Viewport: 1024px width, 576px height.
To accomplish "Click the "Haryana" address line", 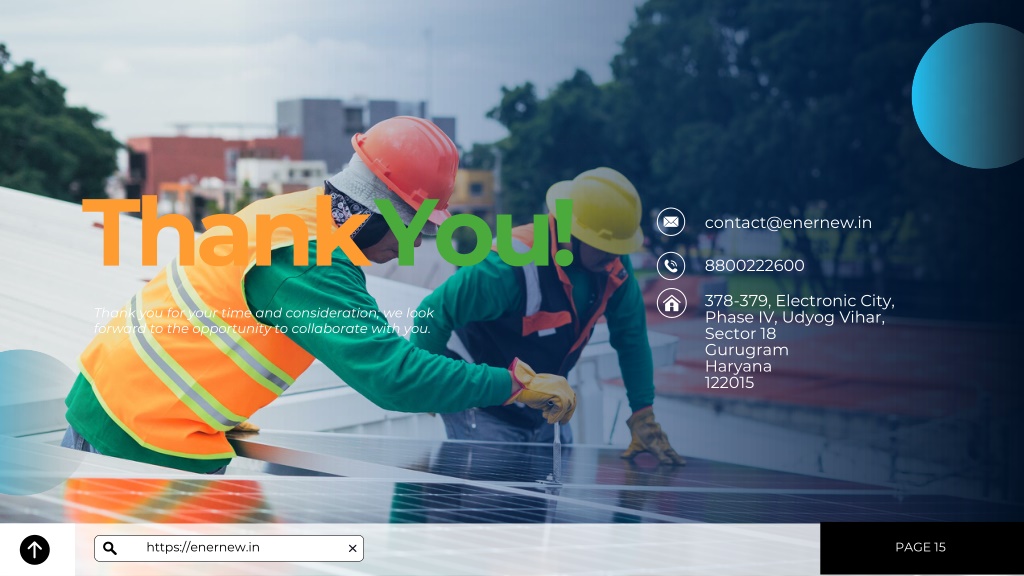I will [738, 366].
